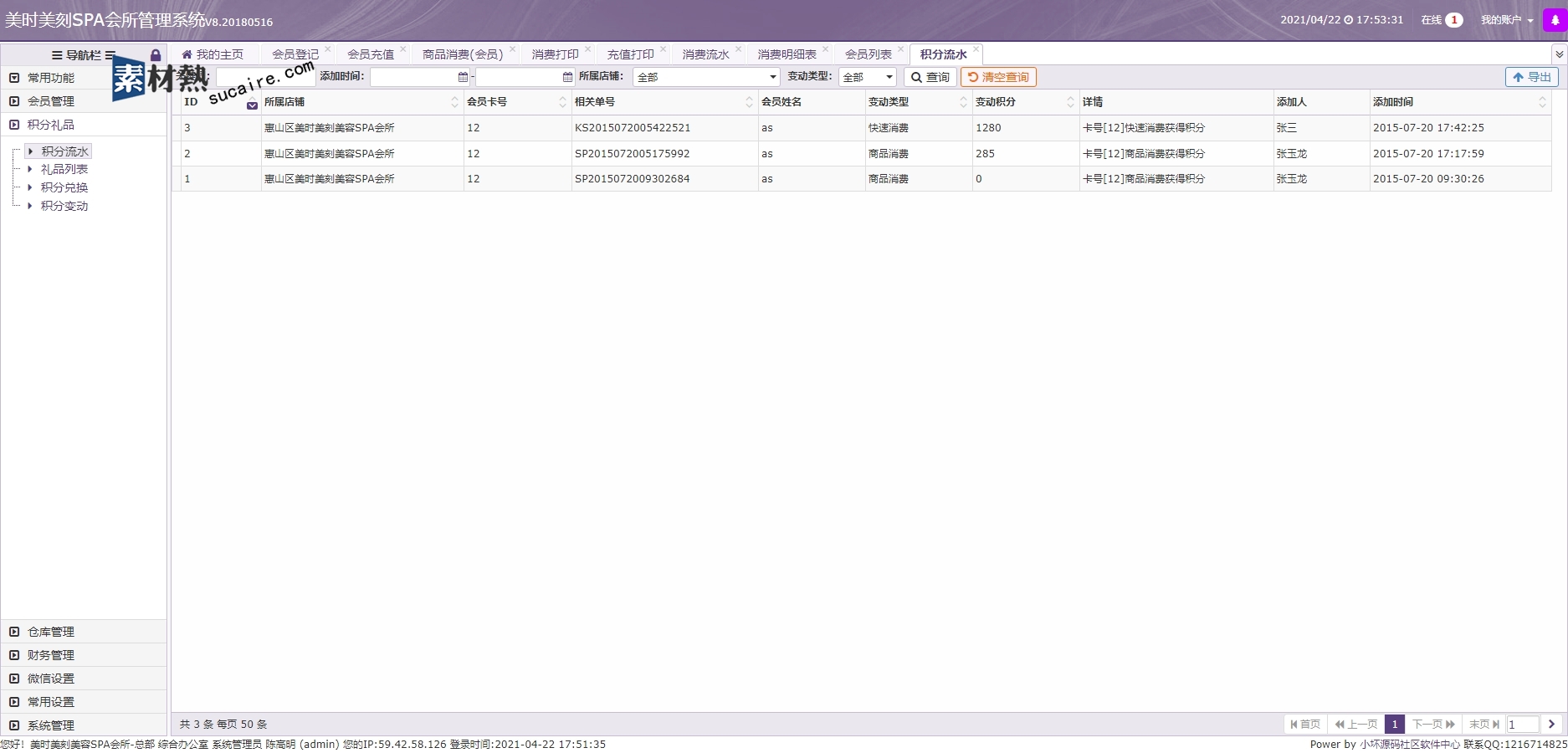The image size is (1568, 753).
Task: Open the start date calendar picker icon
Action: click(463, 77)
